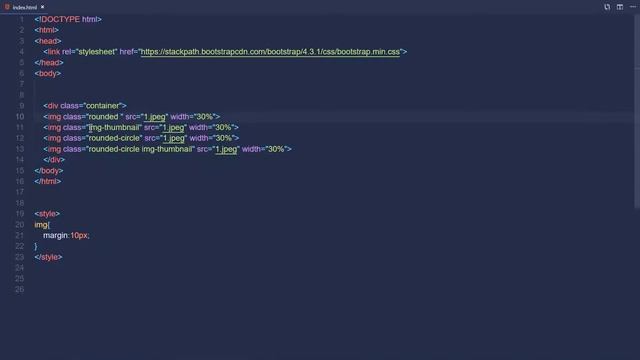Click the "img-thumbnail" class value on line 11
The image size is (640, 360).
click(114, 127)
